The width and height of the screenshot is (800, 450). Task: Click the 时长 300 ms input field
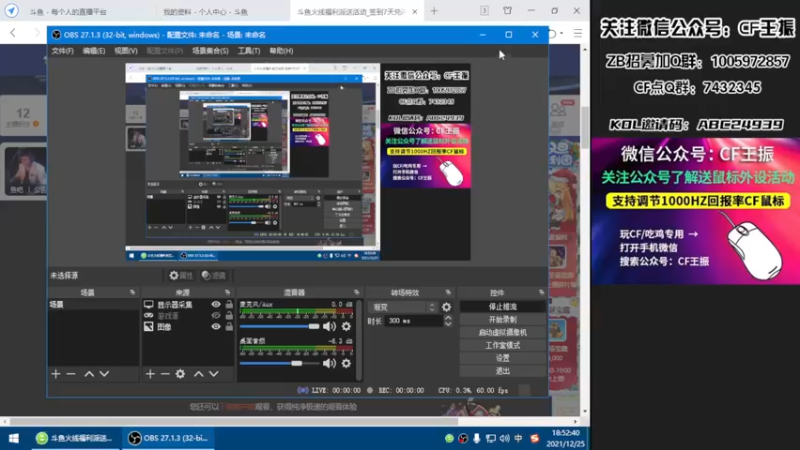pos(413,321)
